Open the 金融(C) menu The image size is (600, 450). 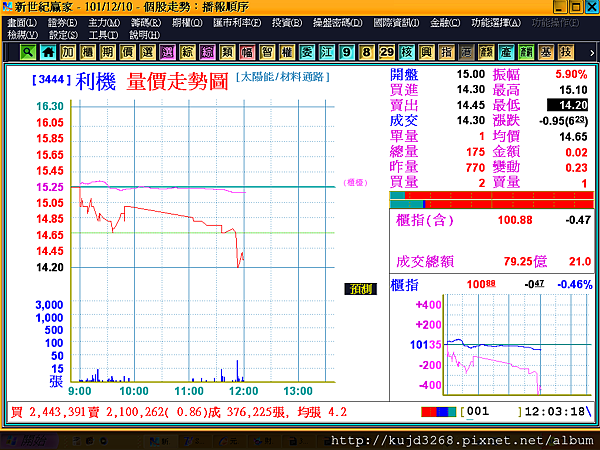tap(445, 23)
